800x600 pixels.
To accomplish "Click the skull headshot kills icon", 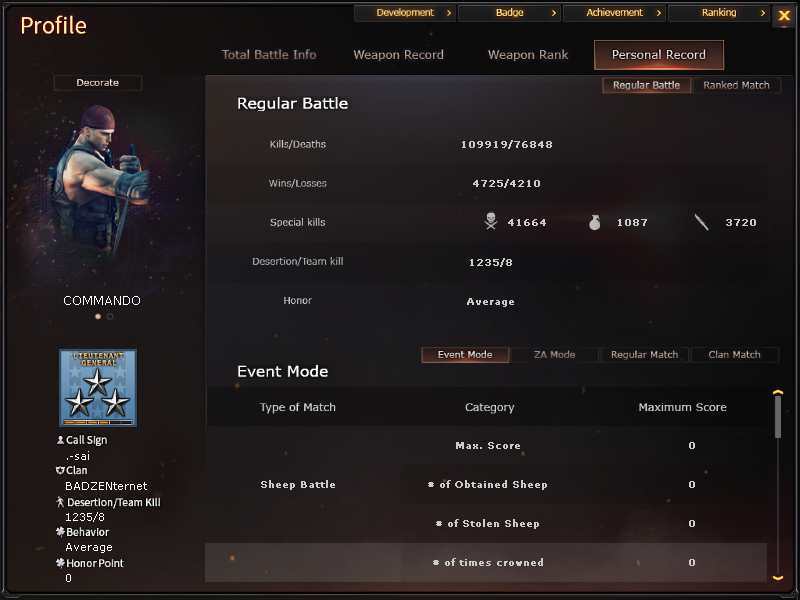I will pyautogui.click(x=491, y=221).
